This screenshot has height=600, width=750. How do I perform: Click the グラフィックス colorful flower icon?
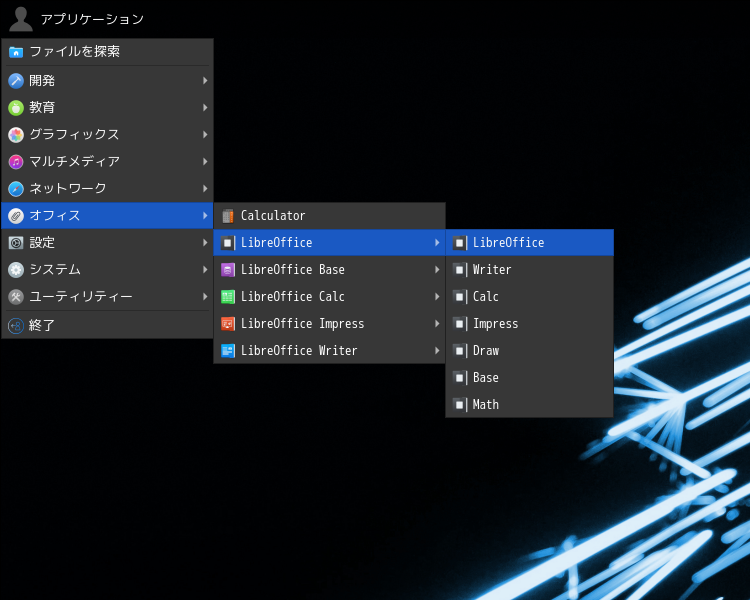16,135
